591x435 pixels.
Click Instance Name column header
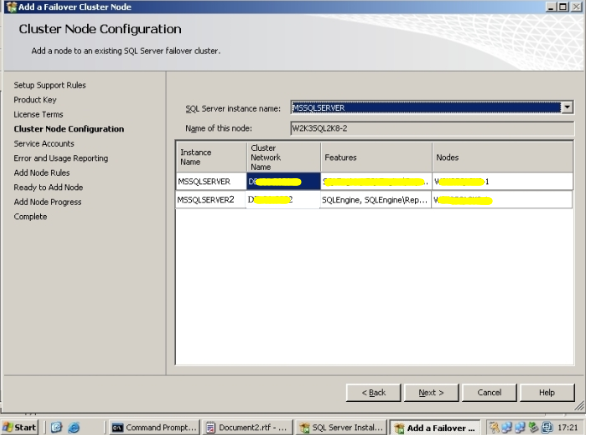(211, 157)
